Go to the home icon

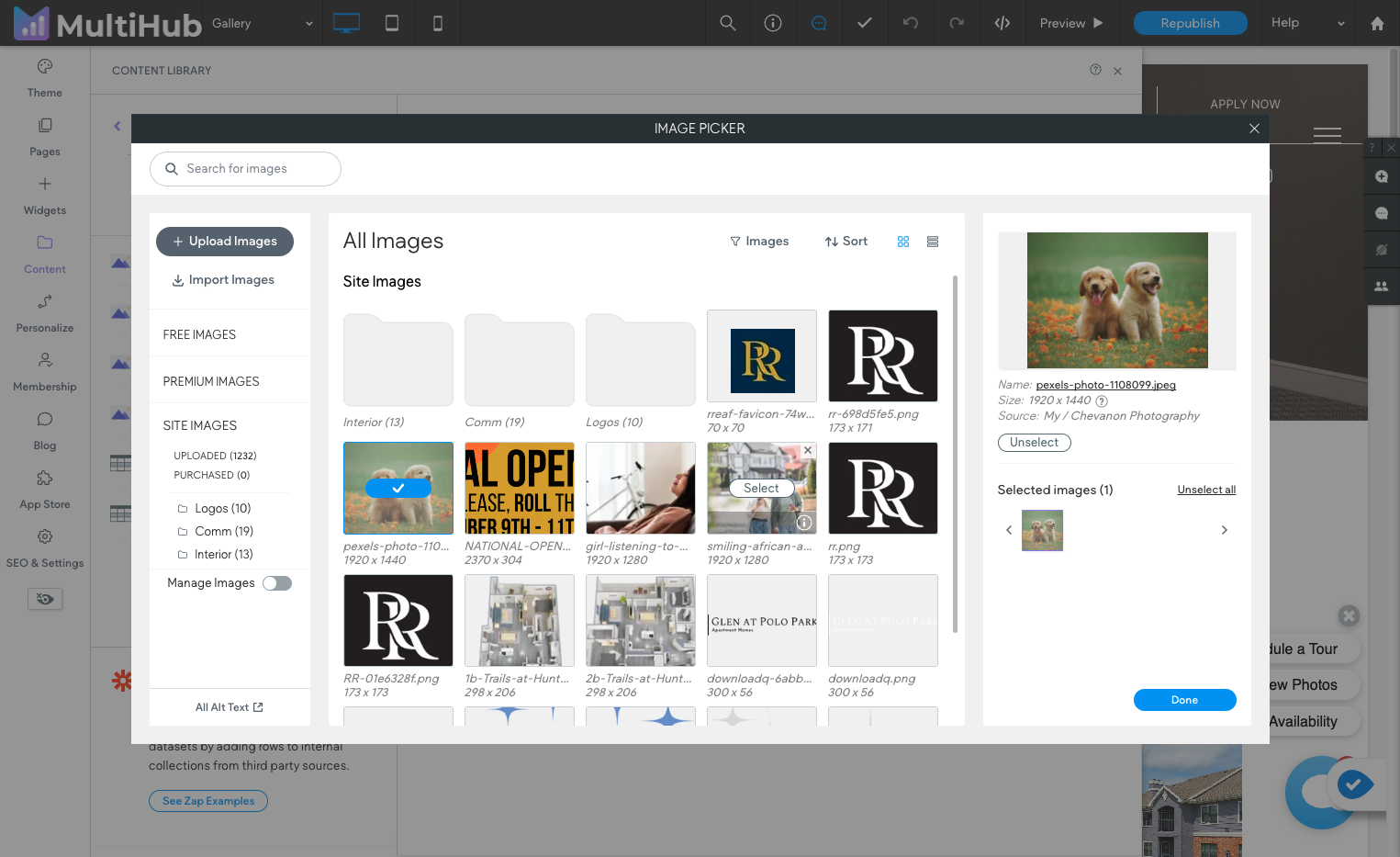1377,23
